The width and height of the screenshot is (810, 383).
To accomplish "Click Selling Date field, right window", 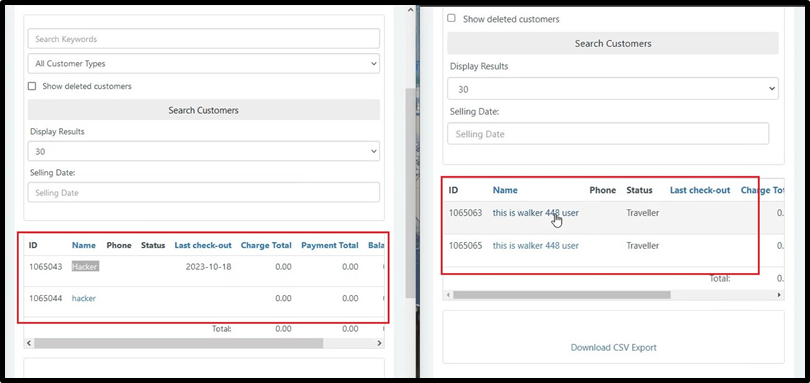I will pos(608,134).
